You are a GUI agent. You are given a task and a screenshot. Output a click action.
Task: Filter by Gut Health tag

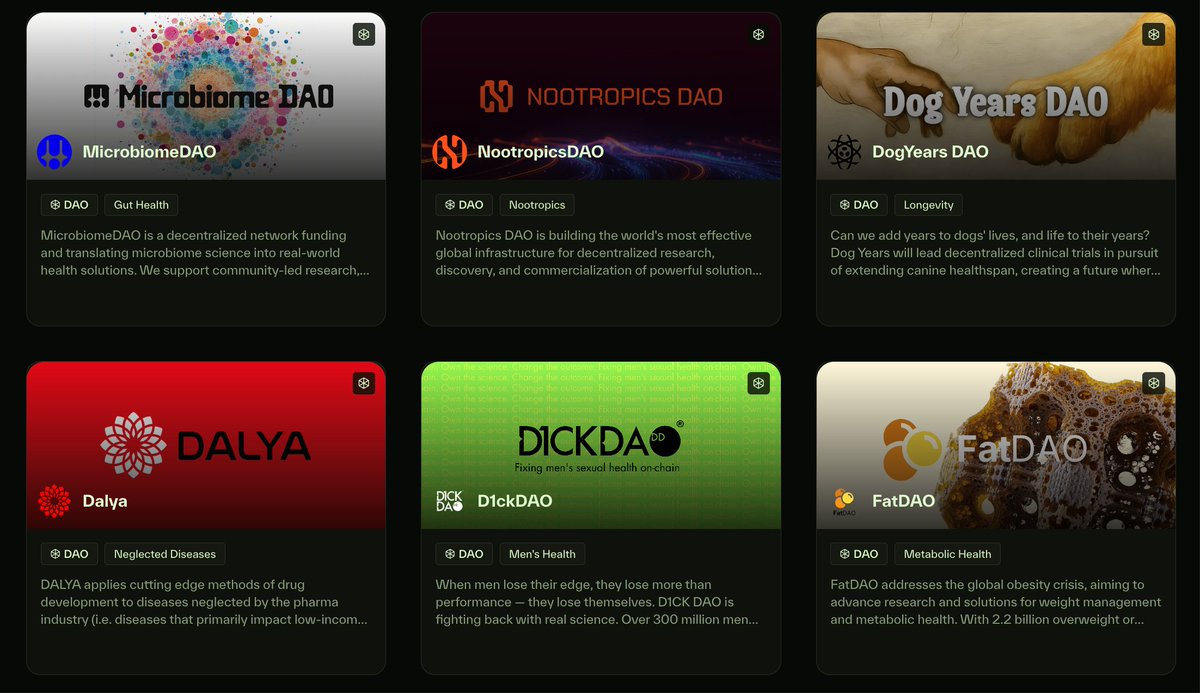click(141, 205)
